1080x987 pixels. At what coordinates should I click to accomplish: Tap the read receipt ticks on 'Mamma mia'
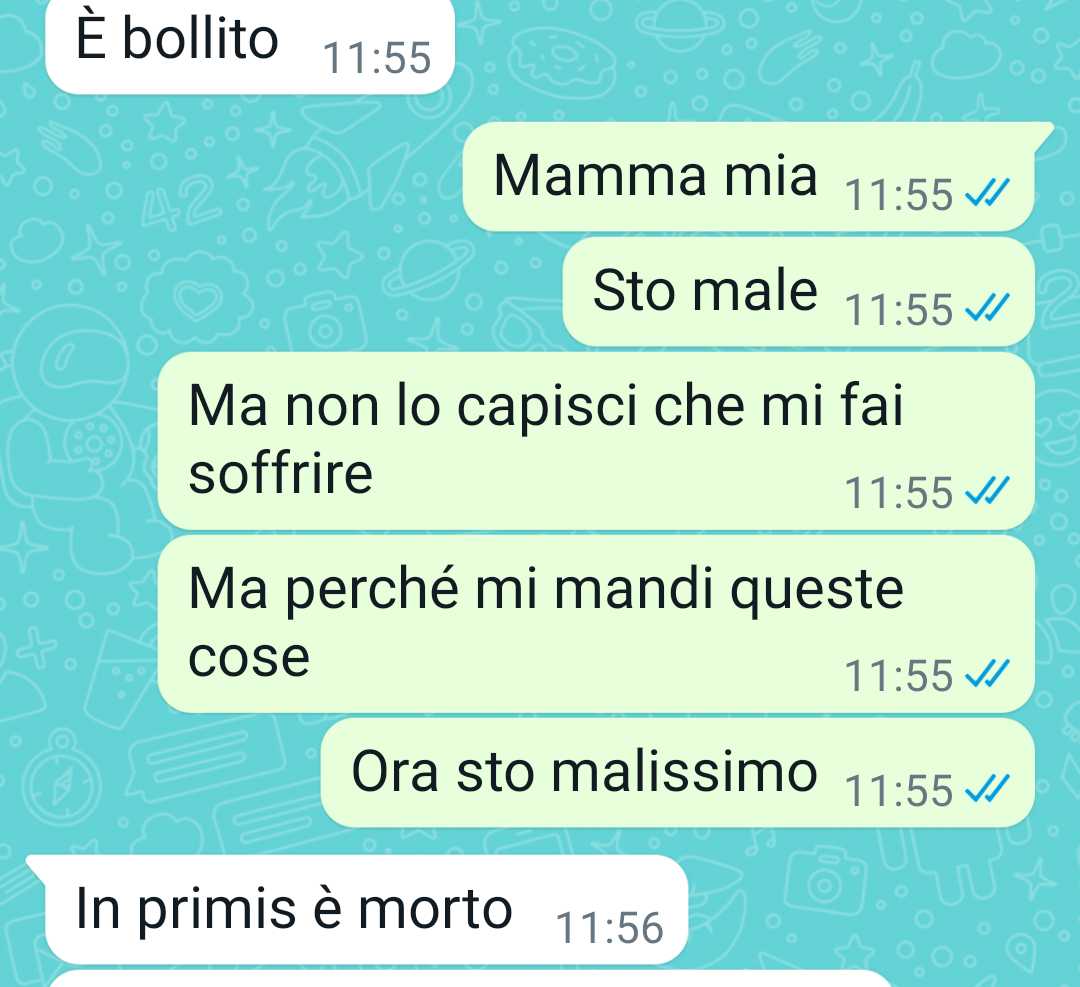click(988, 192)
